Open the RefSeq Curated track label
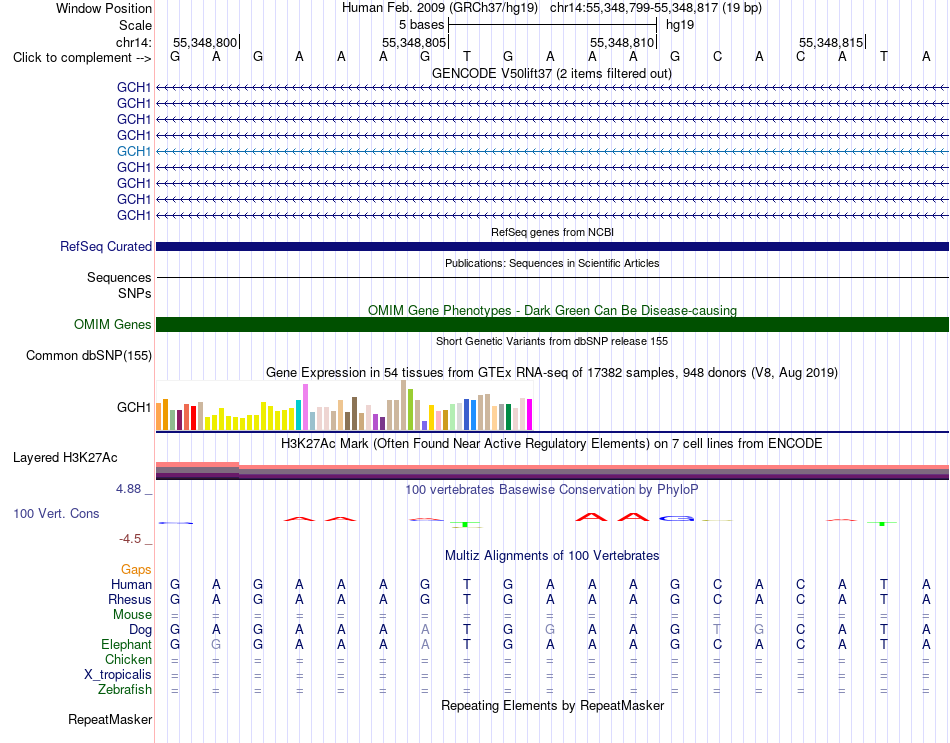The height and width of the screenshot is (743, 950). [x=106, y=246]
